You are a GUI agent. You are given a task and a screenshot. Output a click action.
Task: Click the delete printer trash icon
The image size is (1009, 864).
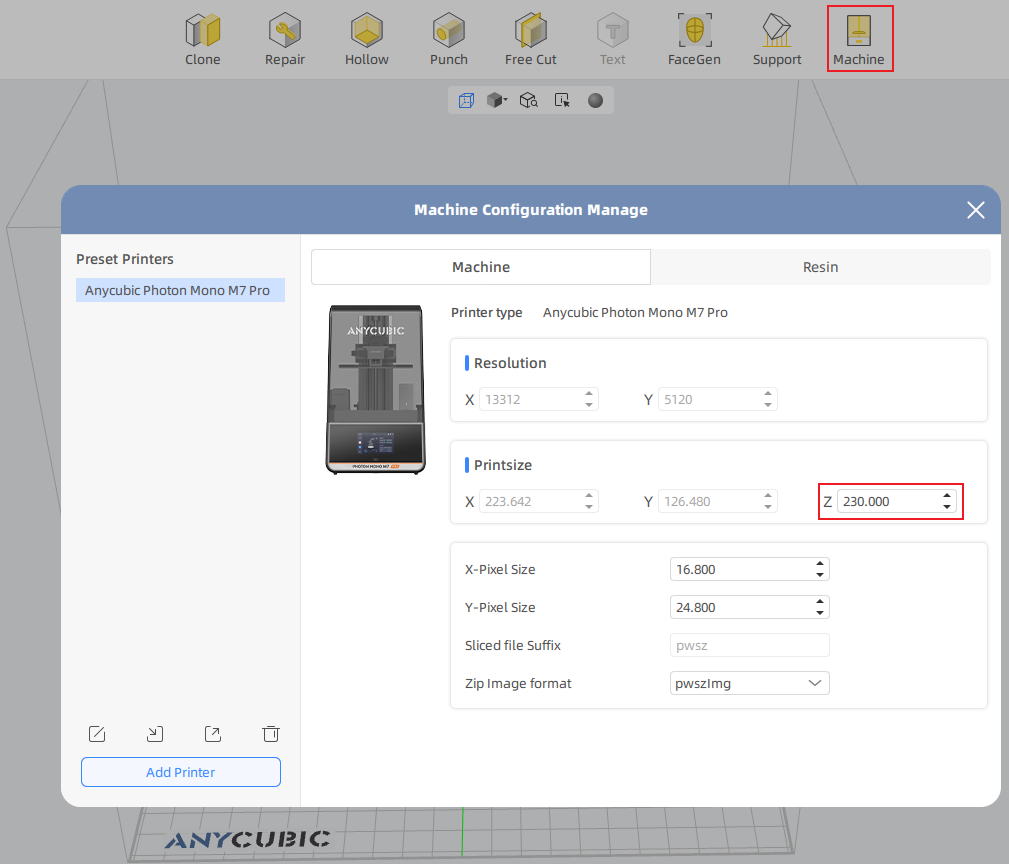pyautogui.click(x=271, y=733)
